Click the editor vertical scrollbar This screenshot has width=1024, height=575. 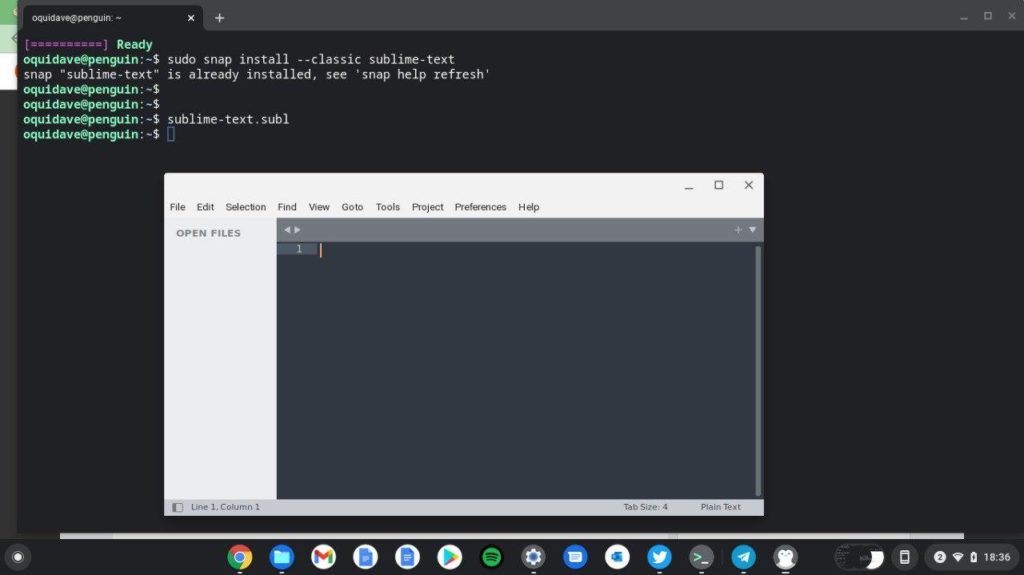(x=758, y=370)
